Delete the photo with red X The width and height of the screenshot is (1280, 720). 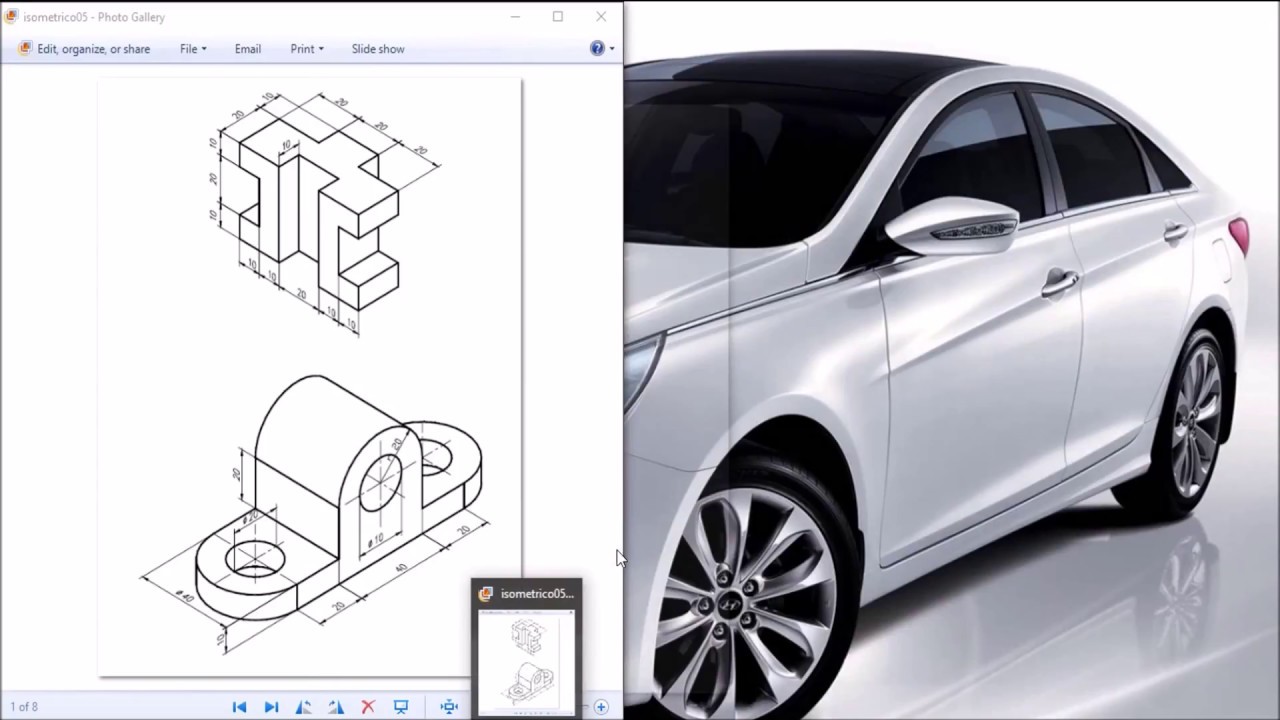point(368,707)
